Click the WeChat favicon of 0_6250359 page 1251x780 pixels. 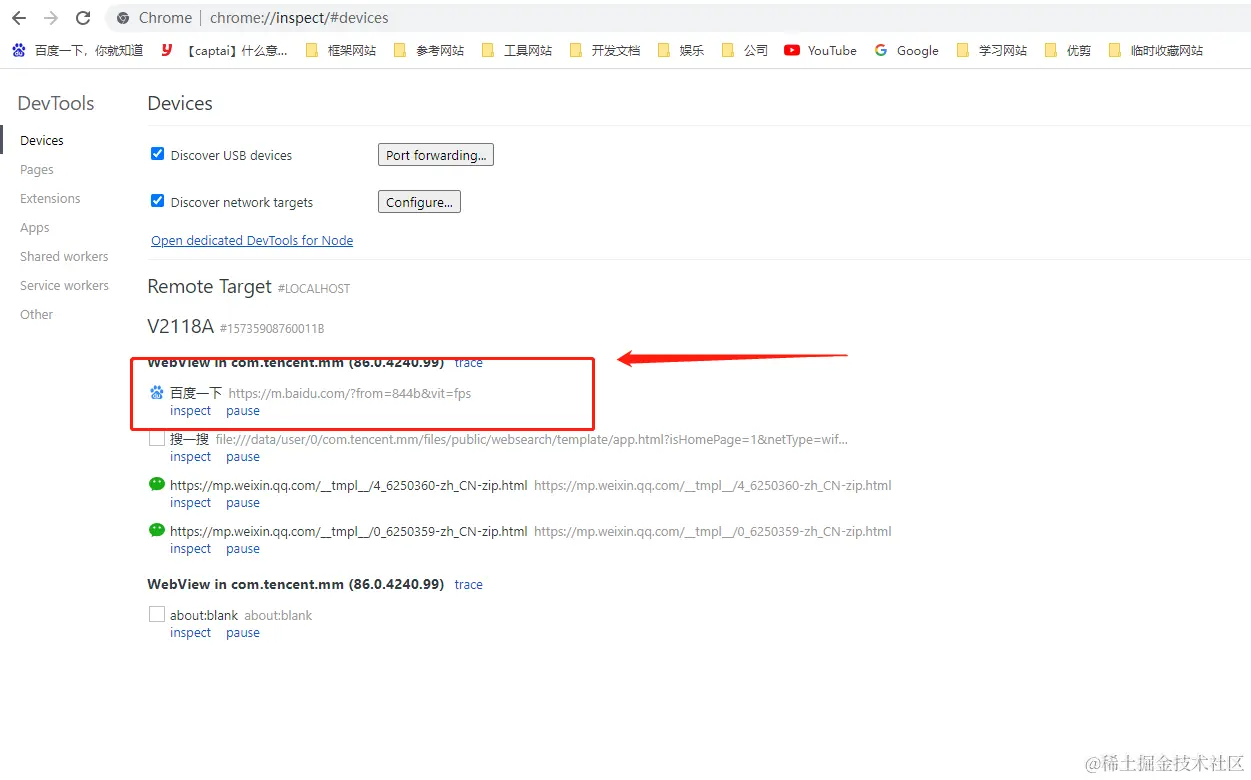(x=157, y=531)
